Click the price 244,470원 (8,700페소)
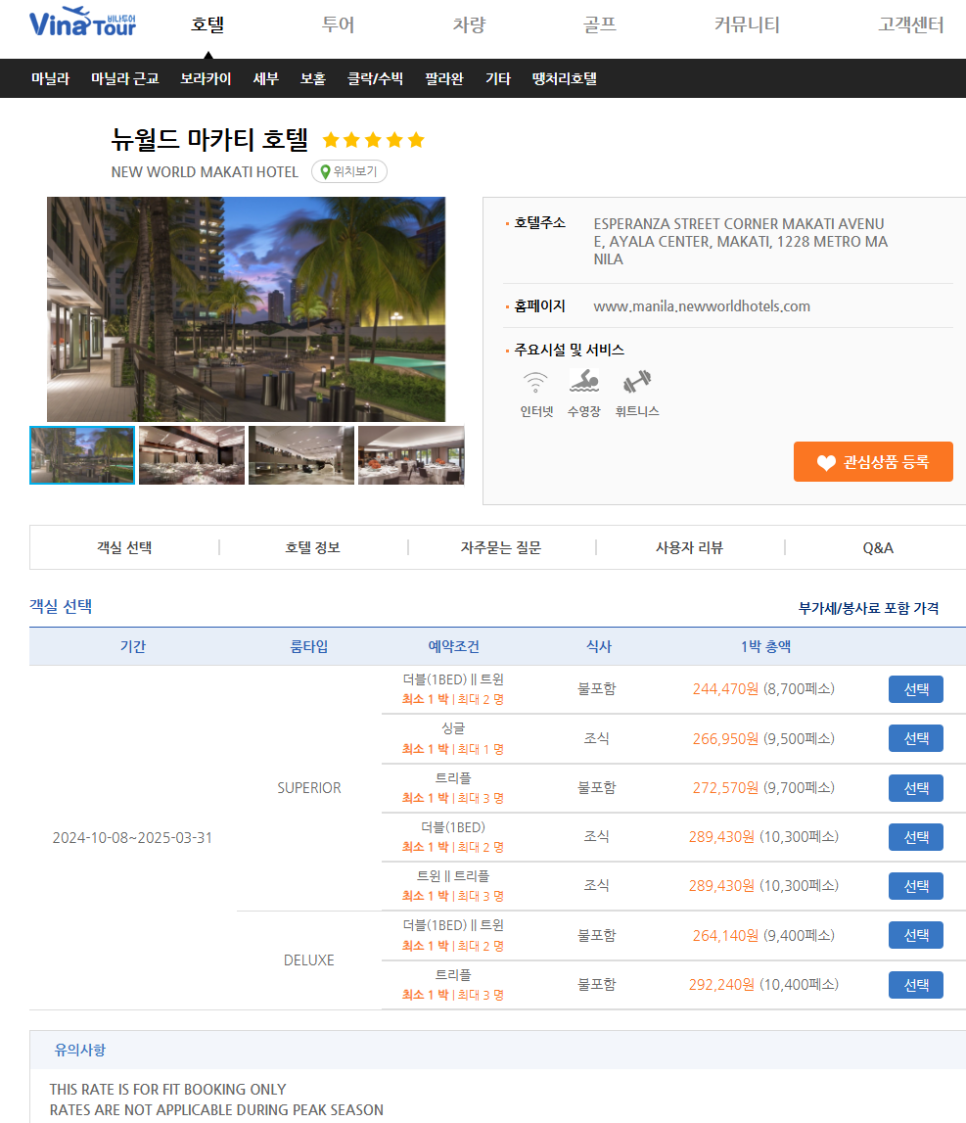This screenshot has height=1123, width=966. pos(763,689)
